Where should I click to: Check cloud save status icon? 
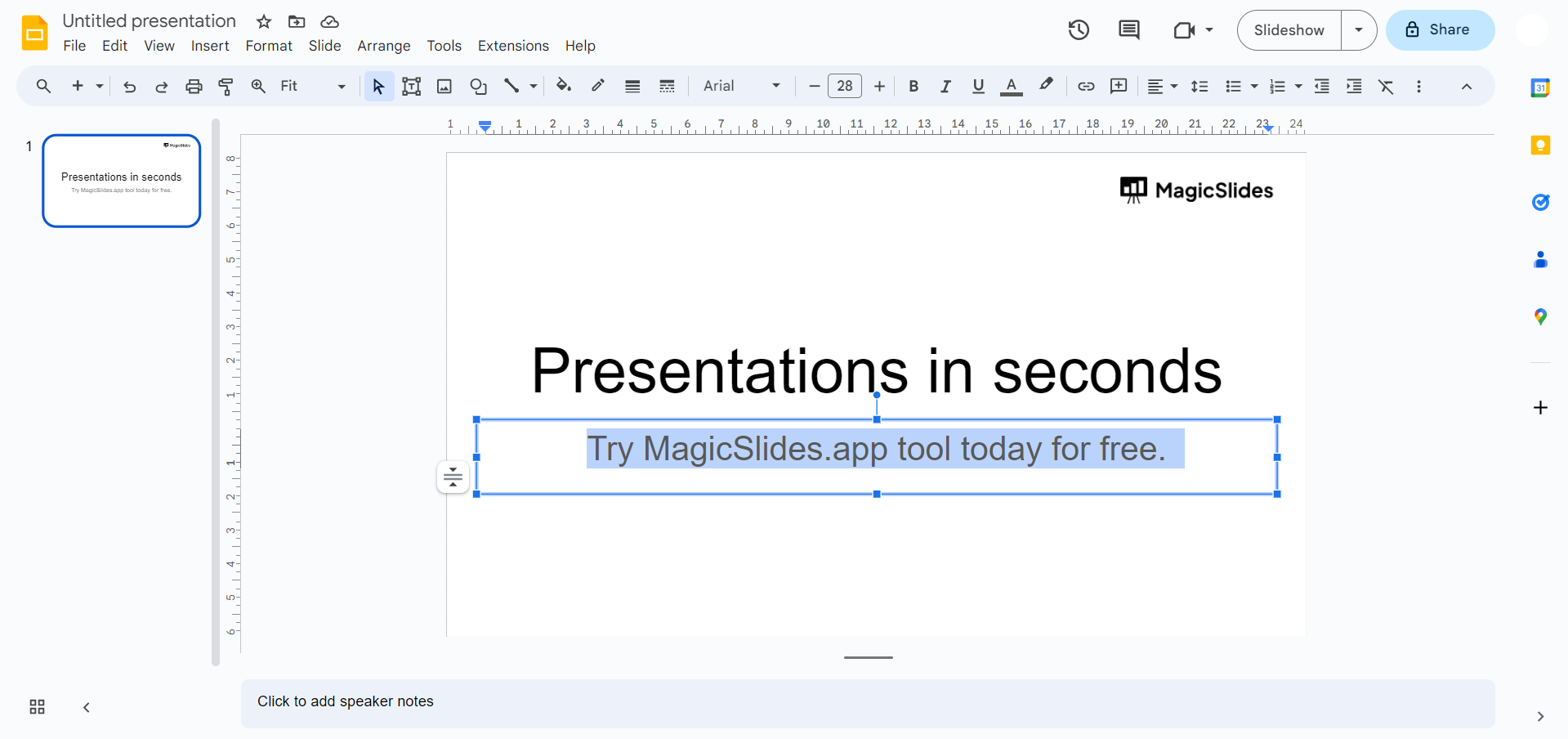click(x=329, y=22)
